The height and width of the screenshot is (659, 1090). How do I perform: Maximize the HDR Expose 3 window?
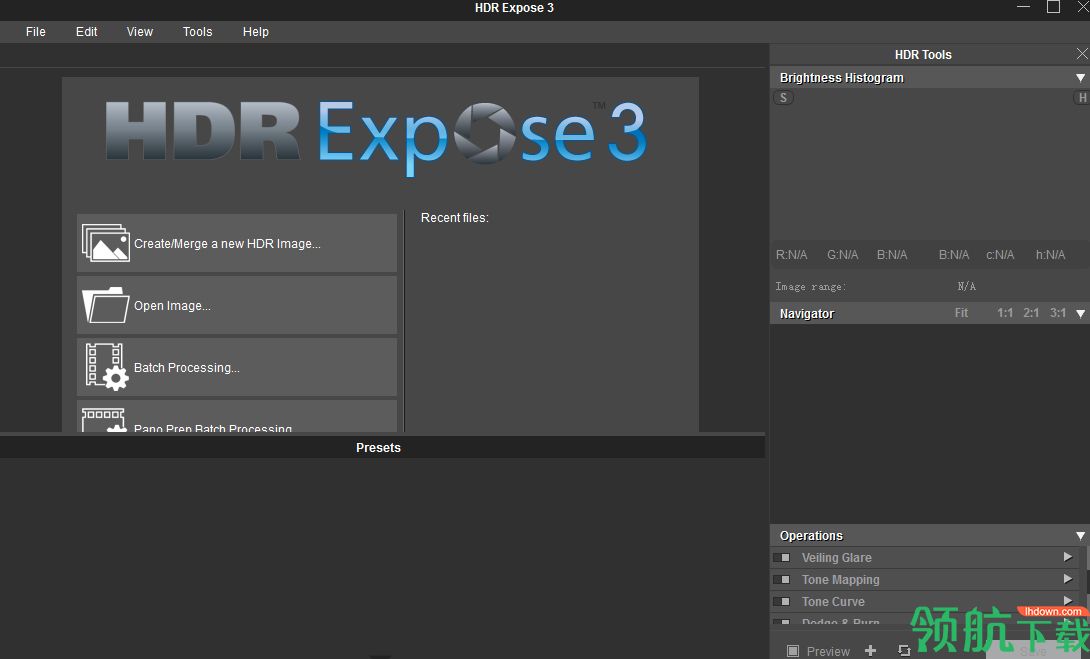tap(1053, 7)
